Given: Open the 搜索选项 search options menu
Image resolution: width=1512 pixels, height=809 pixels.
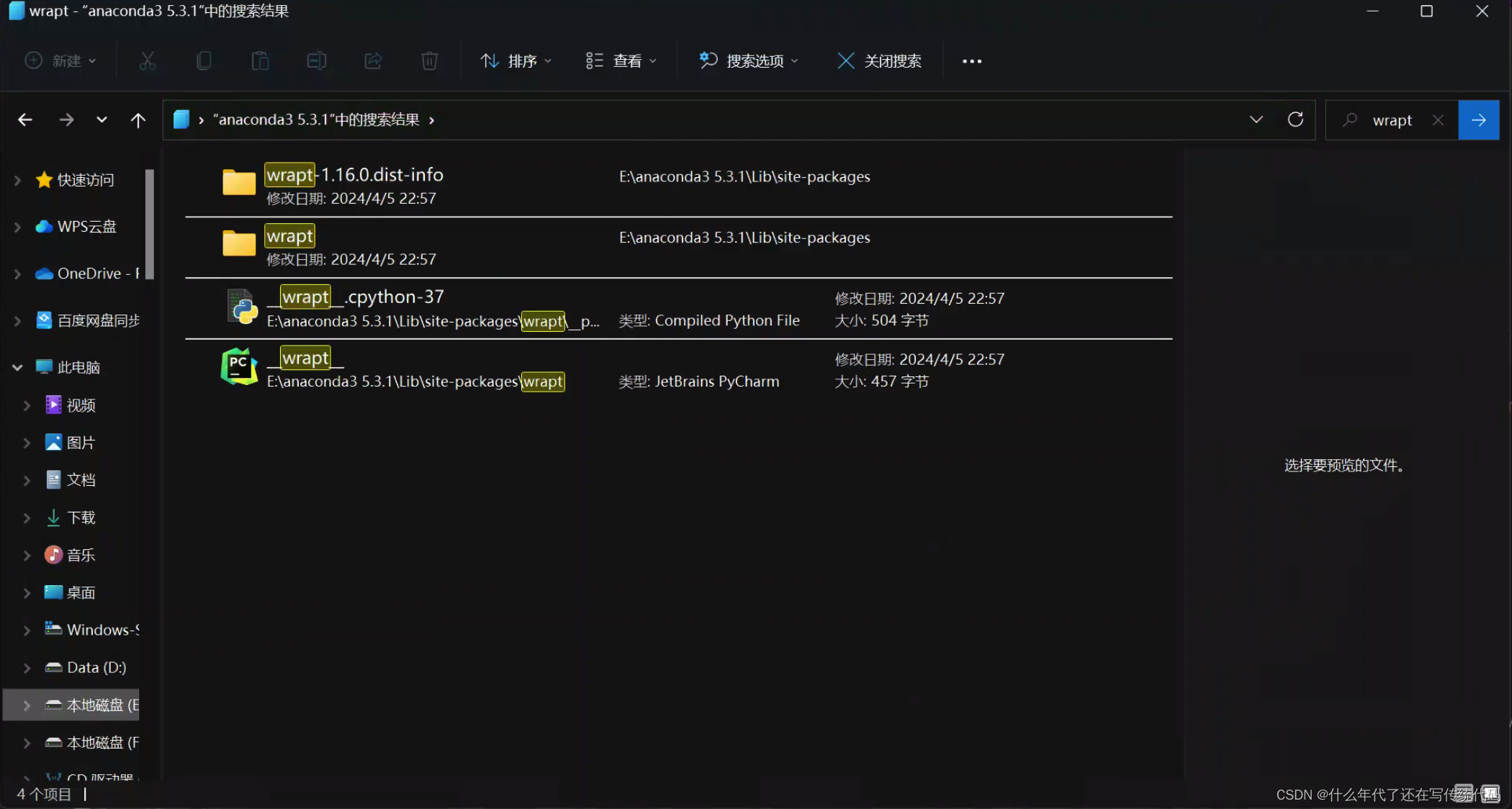Looking at the screenshot, I should coord(749,60).
